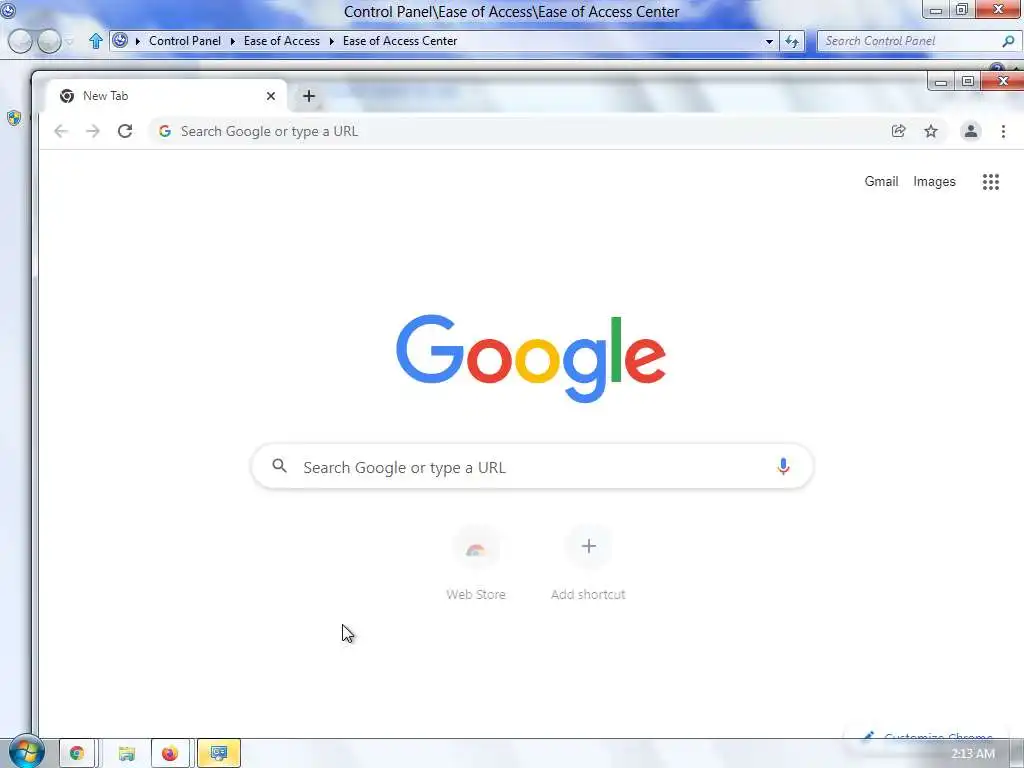Click the Add shortcut tile

[x=588, y=563]
